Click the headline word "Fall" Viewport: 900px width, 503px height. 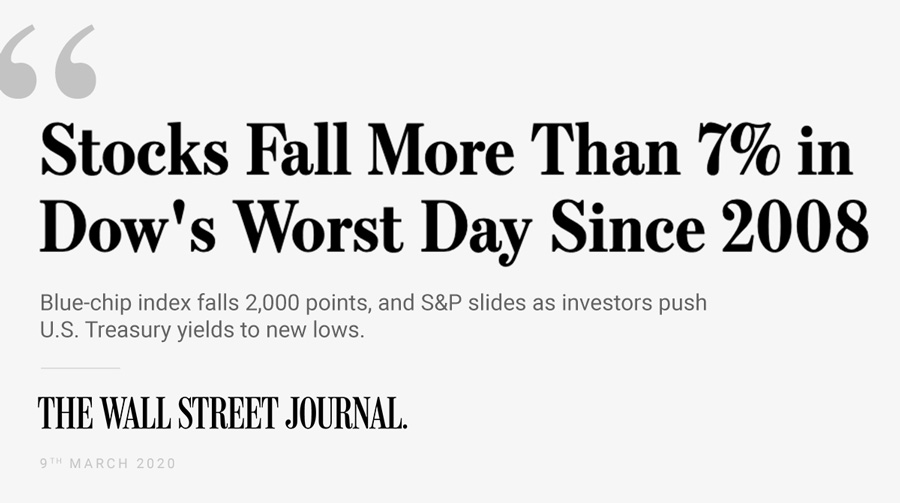(298, 150)
